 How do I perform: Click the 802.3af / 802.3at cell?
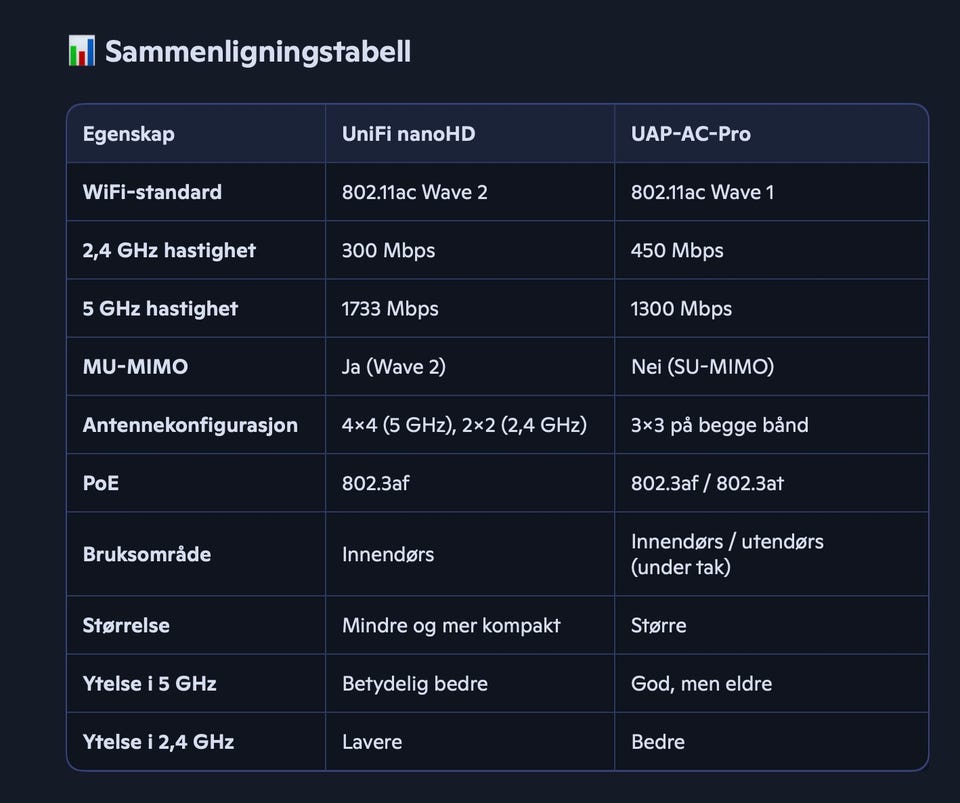tap(707, 483)
